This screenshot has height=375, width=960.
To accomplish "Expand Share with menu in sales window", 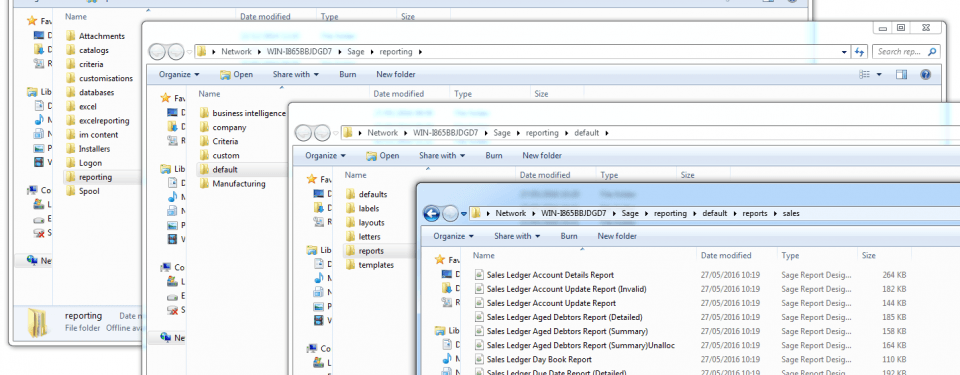I will 517,236.
